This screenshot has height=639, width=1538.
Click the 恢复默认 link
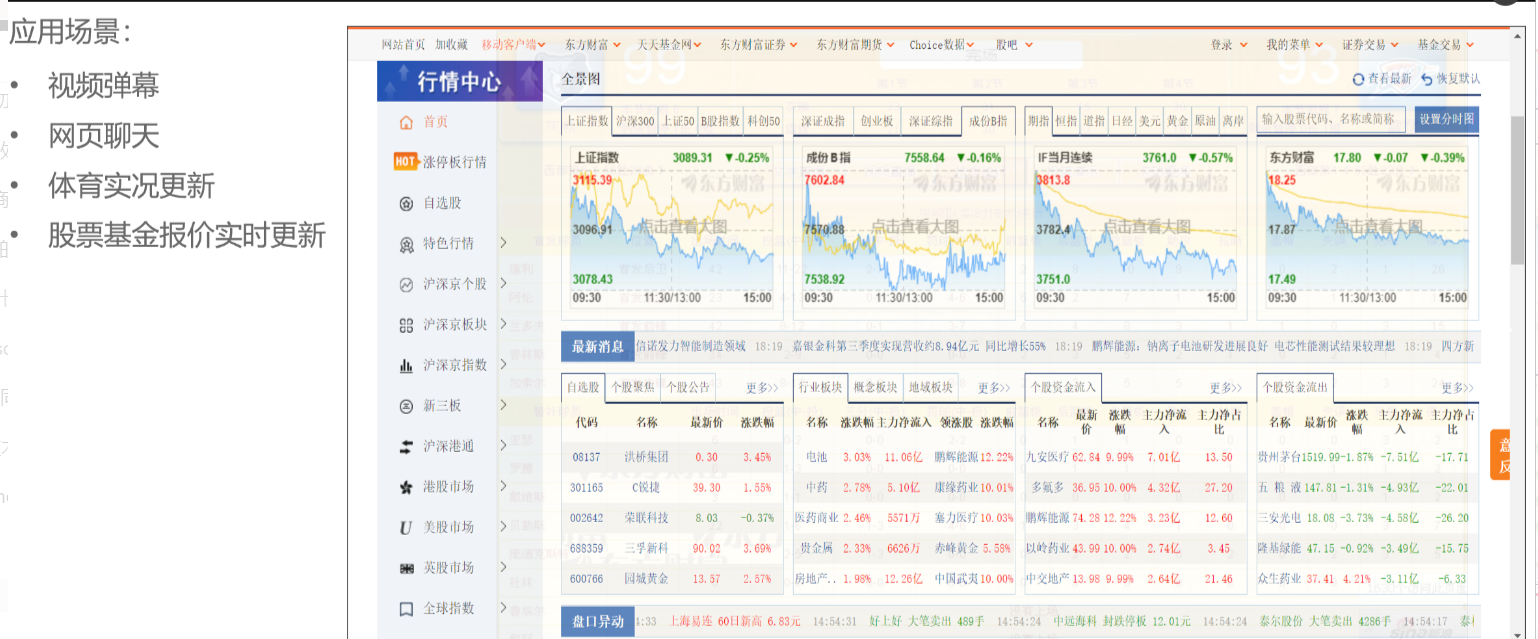(1458, 79)
